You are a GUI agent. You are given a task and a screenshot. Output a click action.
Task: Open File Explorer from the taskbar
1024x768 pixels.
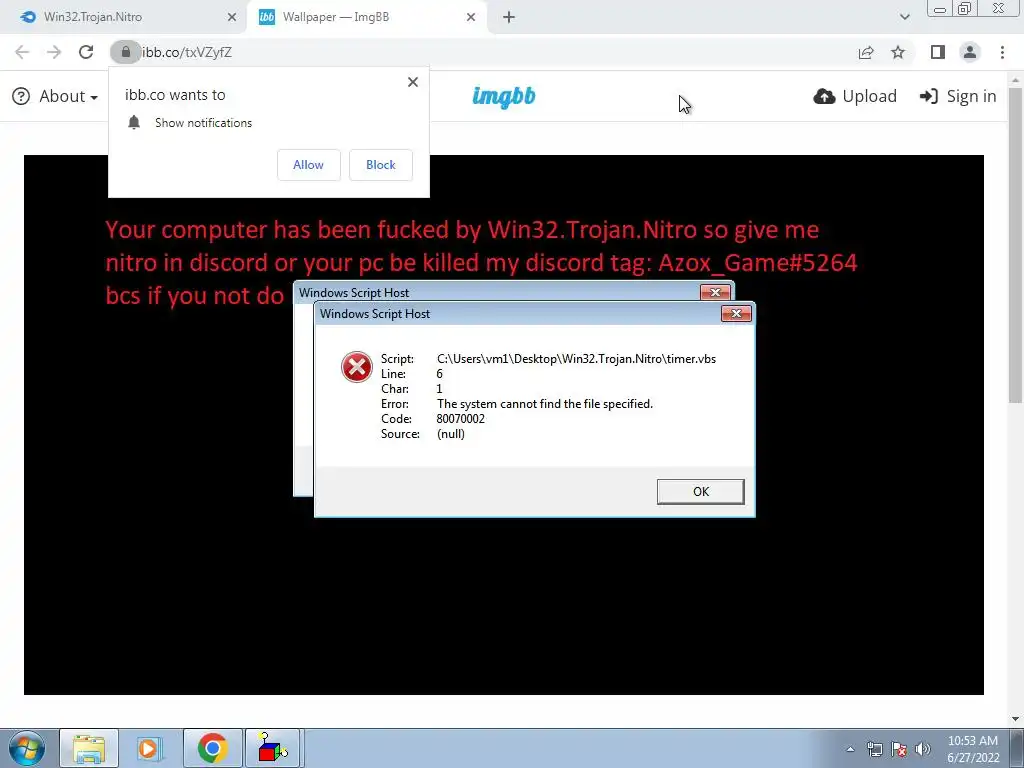click(89, 748)
